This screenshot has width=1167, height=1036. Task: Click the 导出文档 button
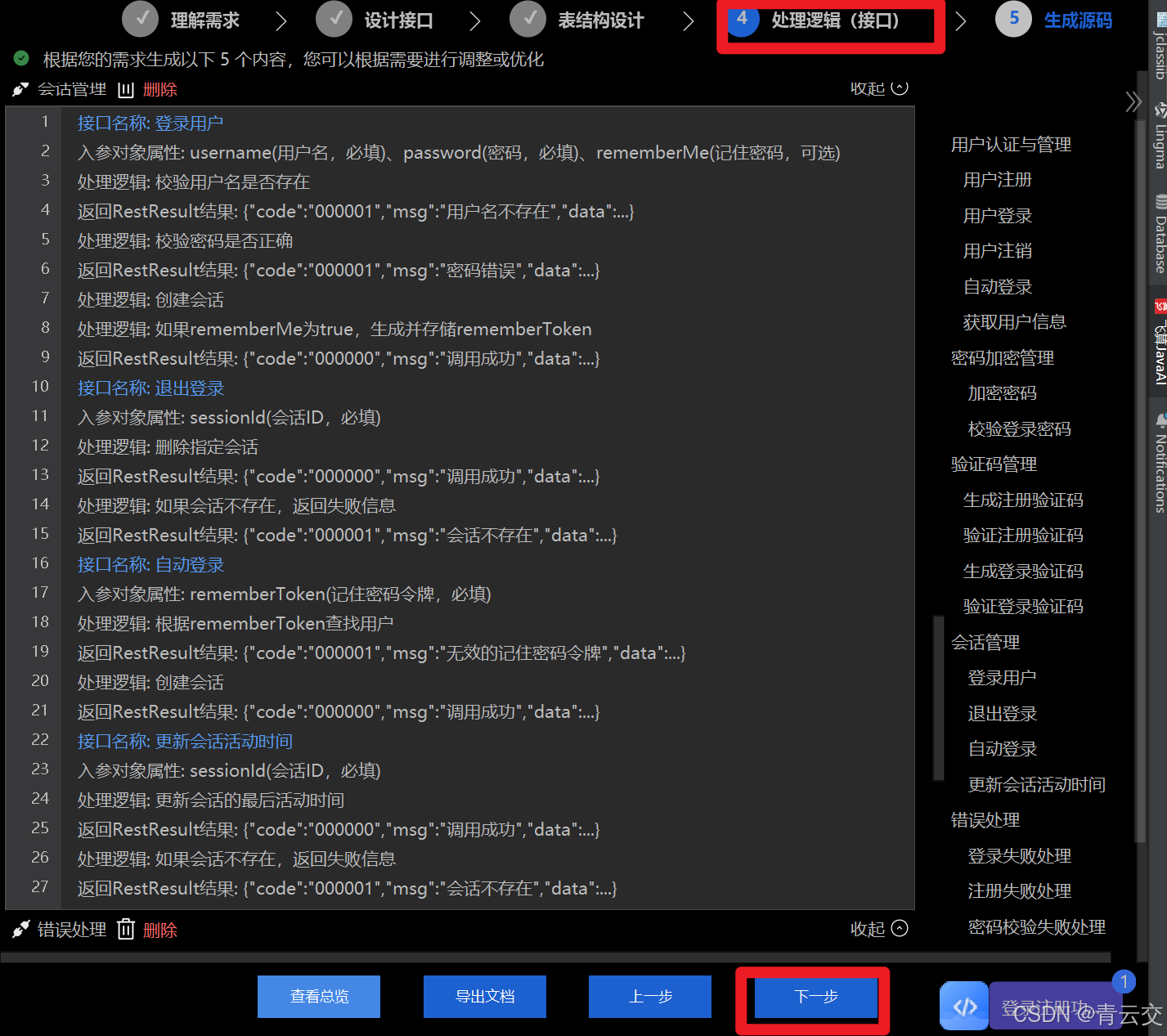click(485, 997)
